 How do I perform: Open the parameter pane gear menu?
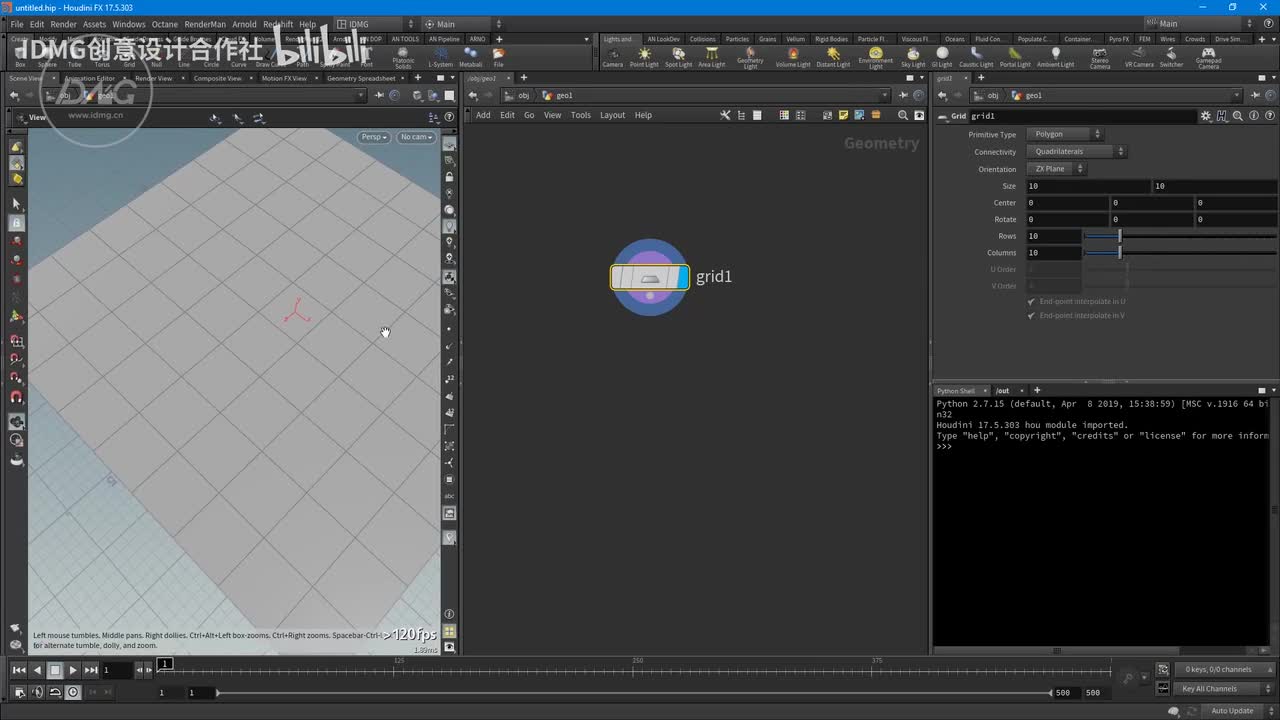click(1206, 116)
